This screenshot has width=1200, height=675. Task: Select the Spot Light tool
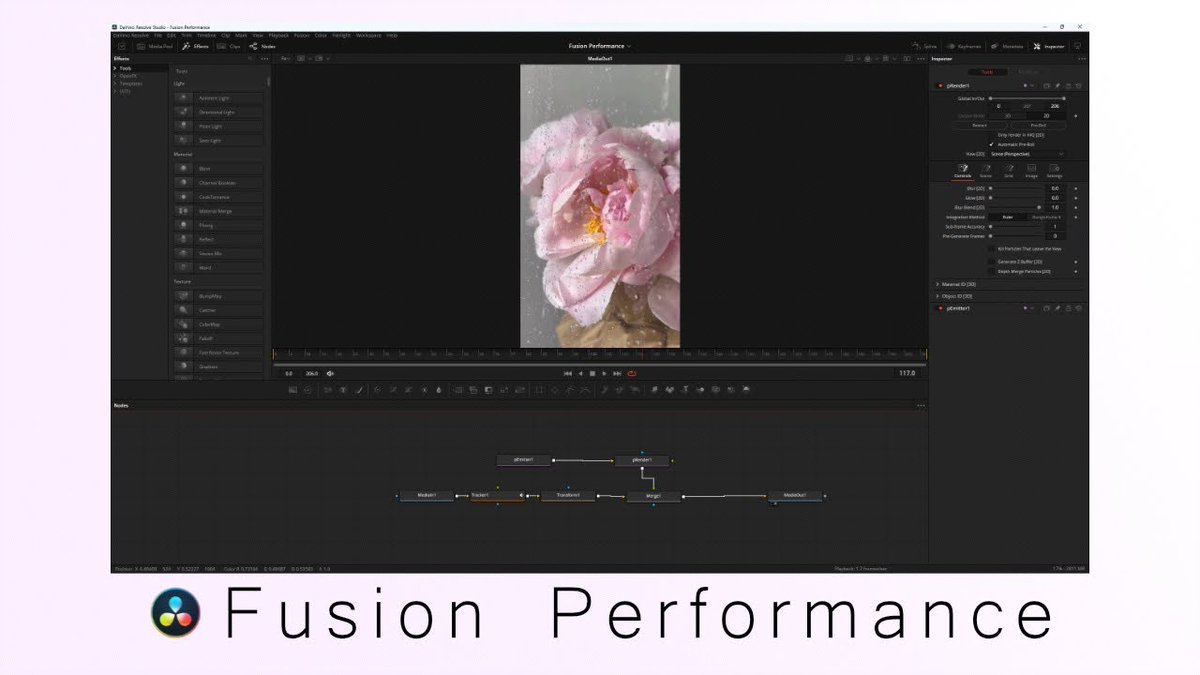219,140
